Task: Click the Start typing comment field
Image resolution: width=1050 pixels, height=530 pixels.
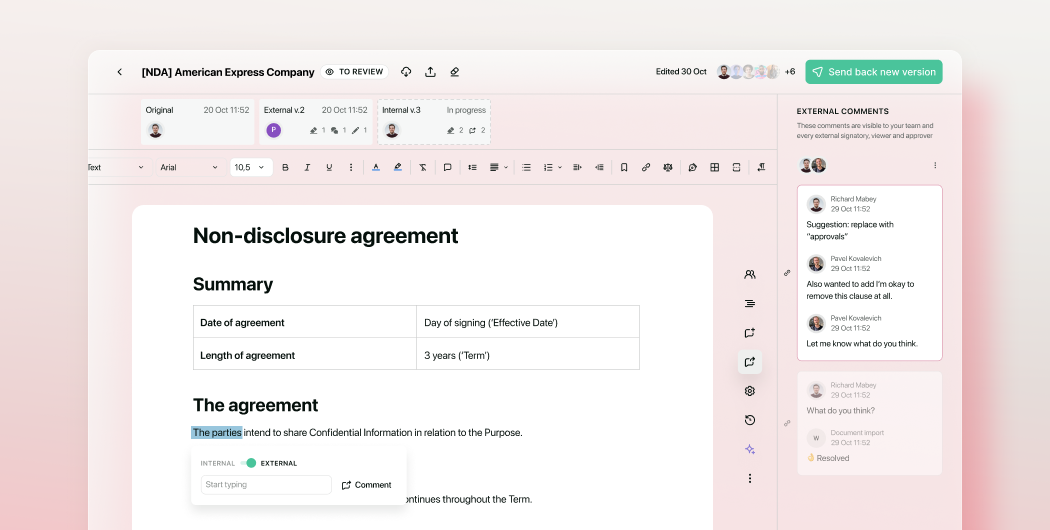Action: pos(266,484)
